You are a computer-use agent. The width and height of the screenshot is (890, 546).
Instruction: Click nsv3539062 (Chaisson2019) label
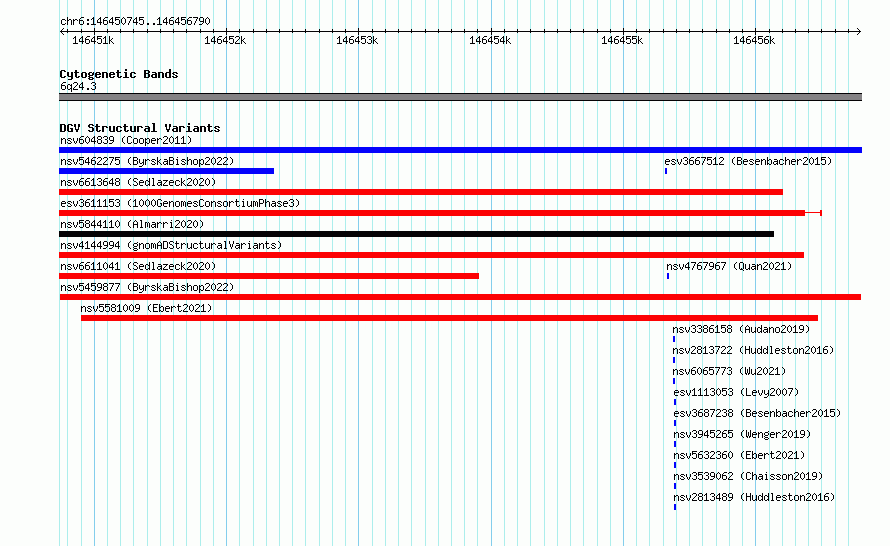(748, 476)
